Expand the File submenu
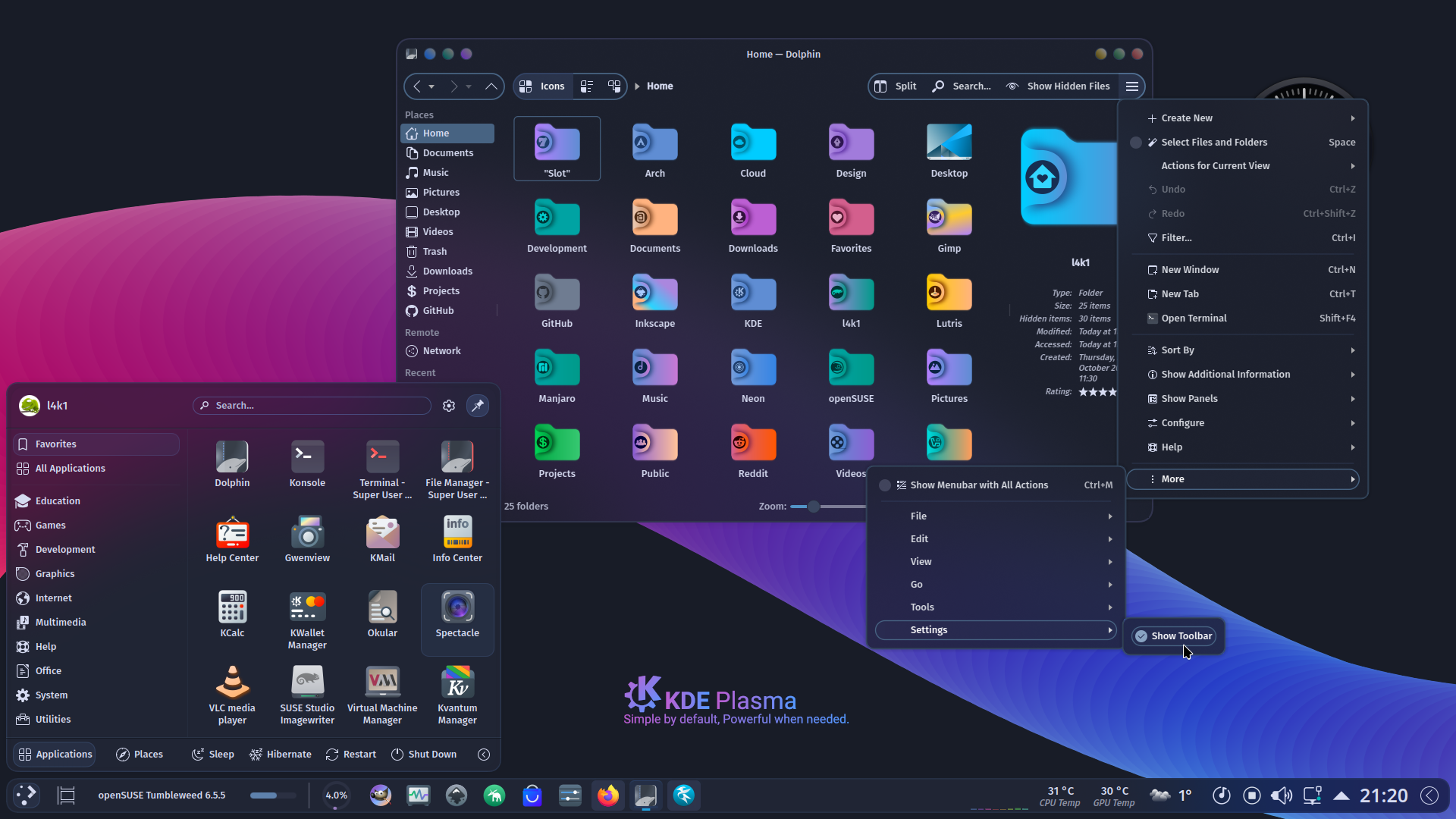1456x819 pixels. [x=995, y=516]
